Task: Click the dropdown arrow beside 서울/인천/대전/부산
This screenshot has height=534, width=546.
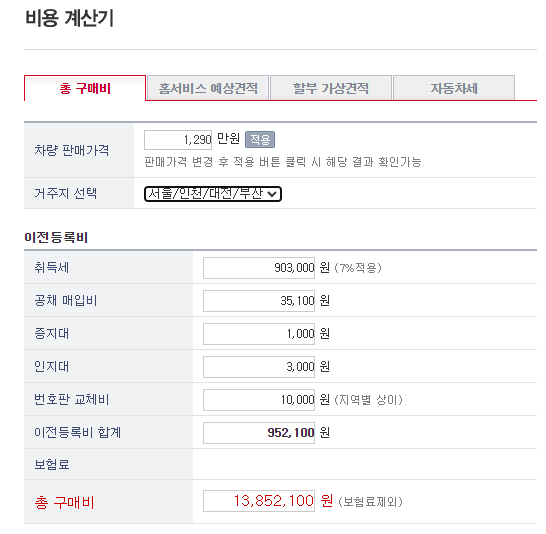Action: (x=272, y=194)
